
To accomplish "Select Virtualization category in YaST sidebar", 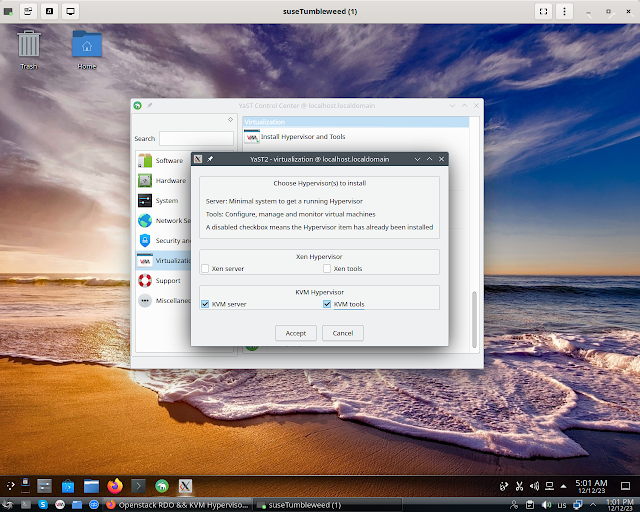I will pyautogui.click(x=163, y=260).
